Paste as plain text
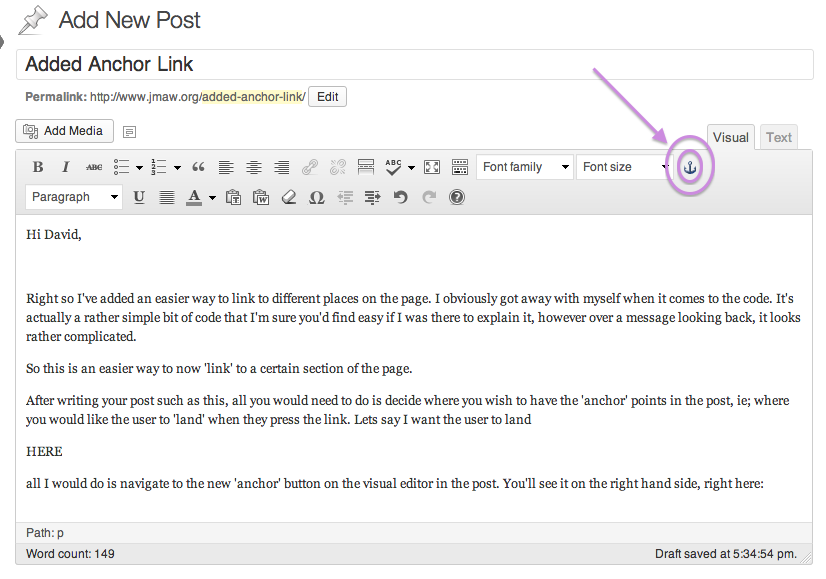 (233, 198)
